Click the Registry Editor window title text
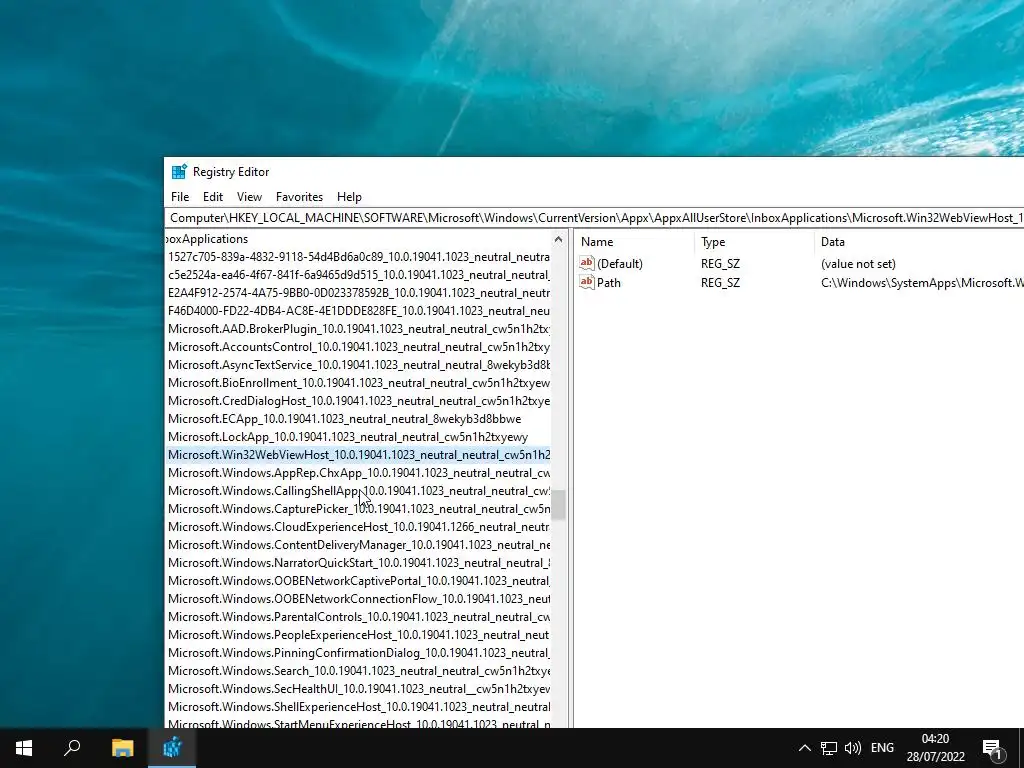1024x768 pixels. point(231,172)
